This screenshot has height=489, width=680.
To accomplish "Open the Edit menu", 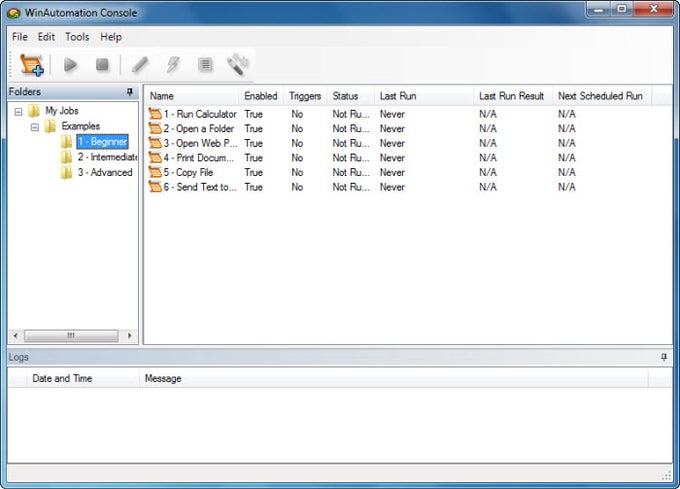I will click(46, 37).
